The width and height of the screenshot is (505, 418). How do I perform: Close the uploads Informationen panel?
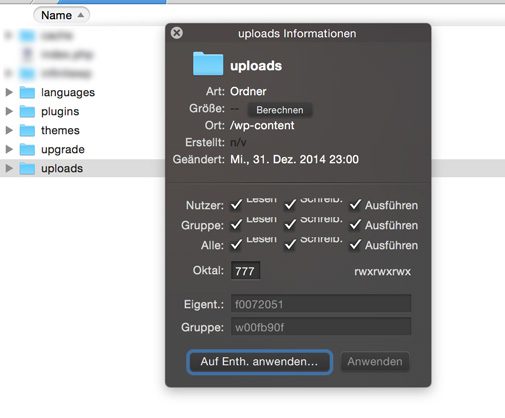coord(177,33)
